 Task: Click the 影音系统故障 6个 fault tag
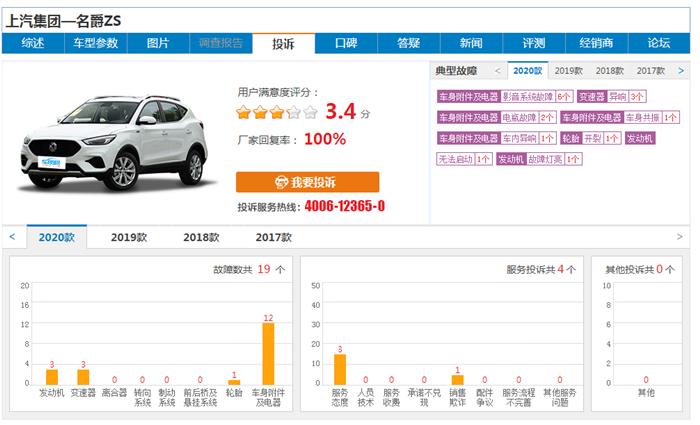click(505, 96)
